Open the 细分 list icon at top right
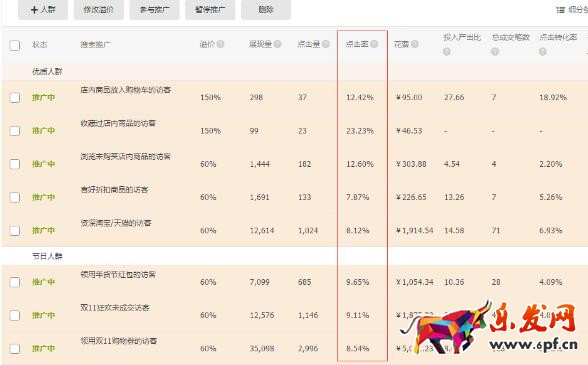The image size is (588, 365). 561,10
